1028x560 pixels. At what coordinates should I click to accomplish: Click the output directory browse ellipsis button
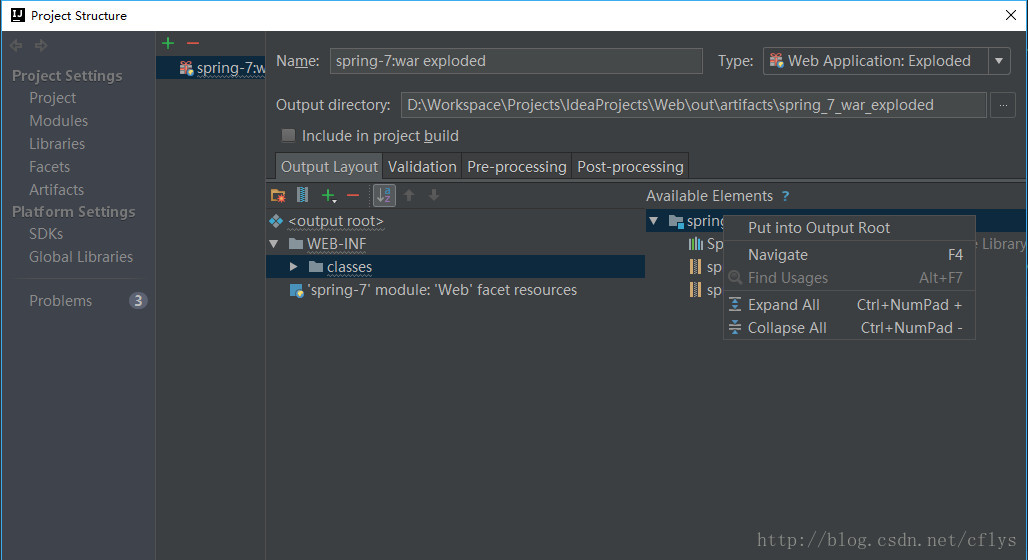1002,105
